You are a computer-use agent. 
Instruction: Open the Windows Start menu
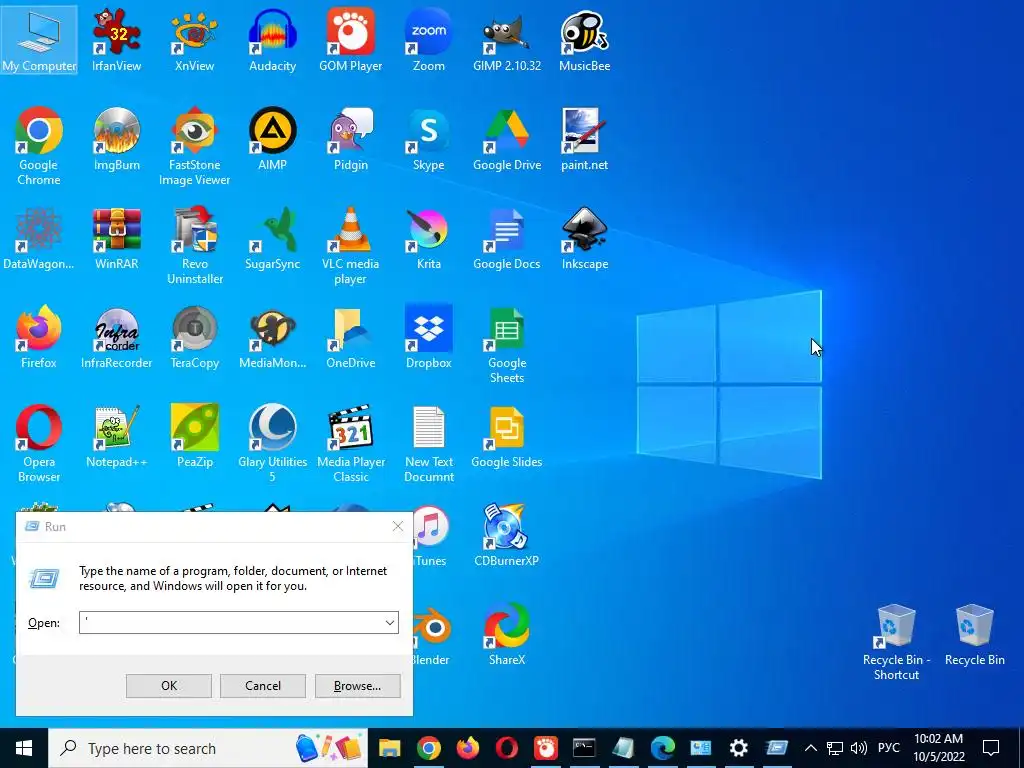click(x=24, y=748)
